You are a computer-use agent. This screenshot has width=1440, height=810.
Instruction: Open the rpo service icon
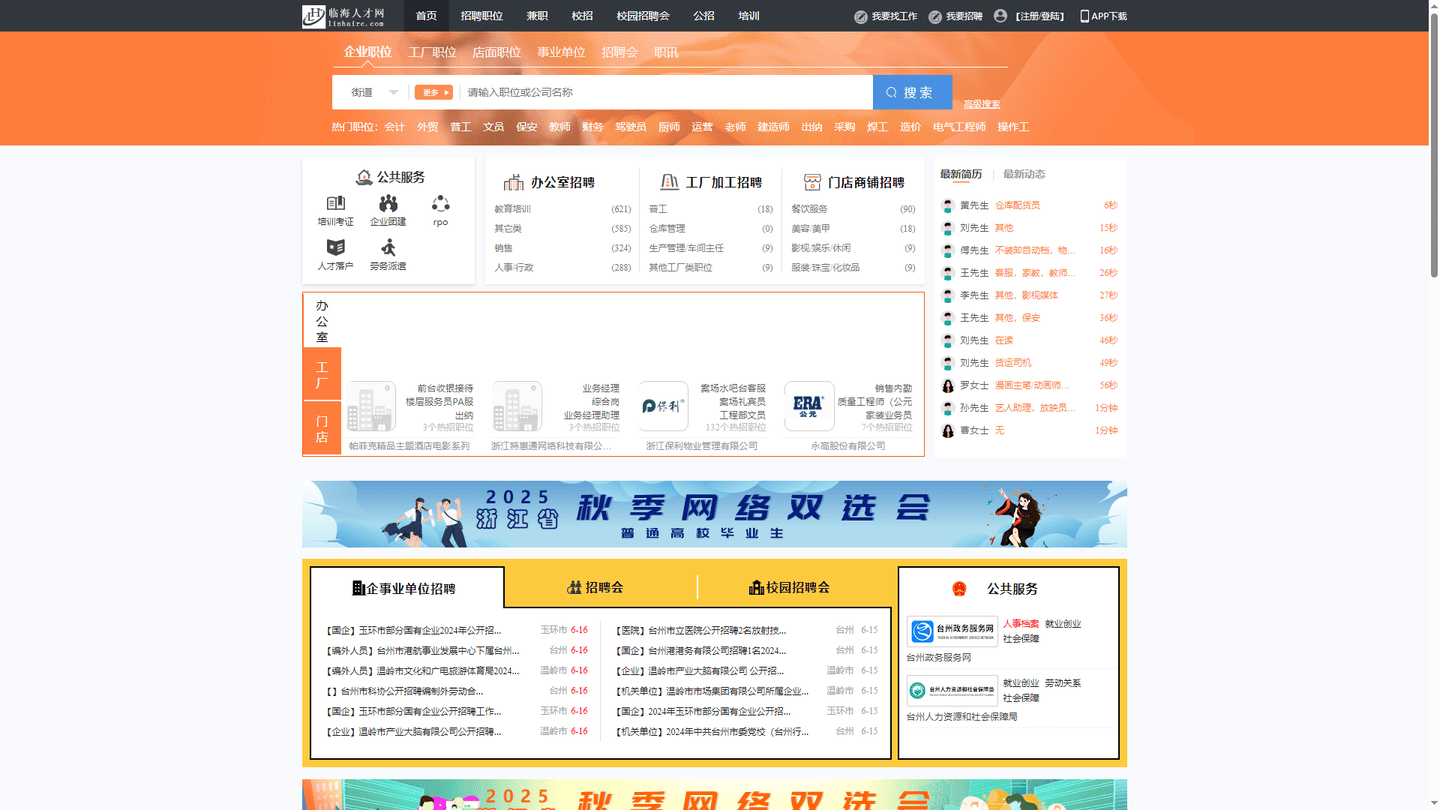point(441,204)
